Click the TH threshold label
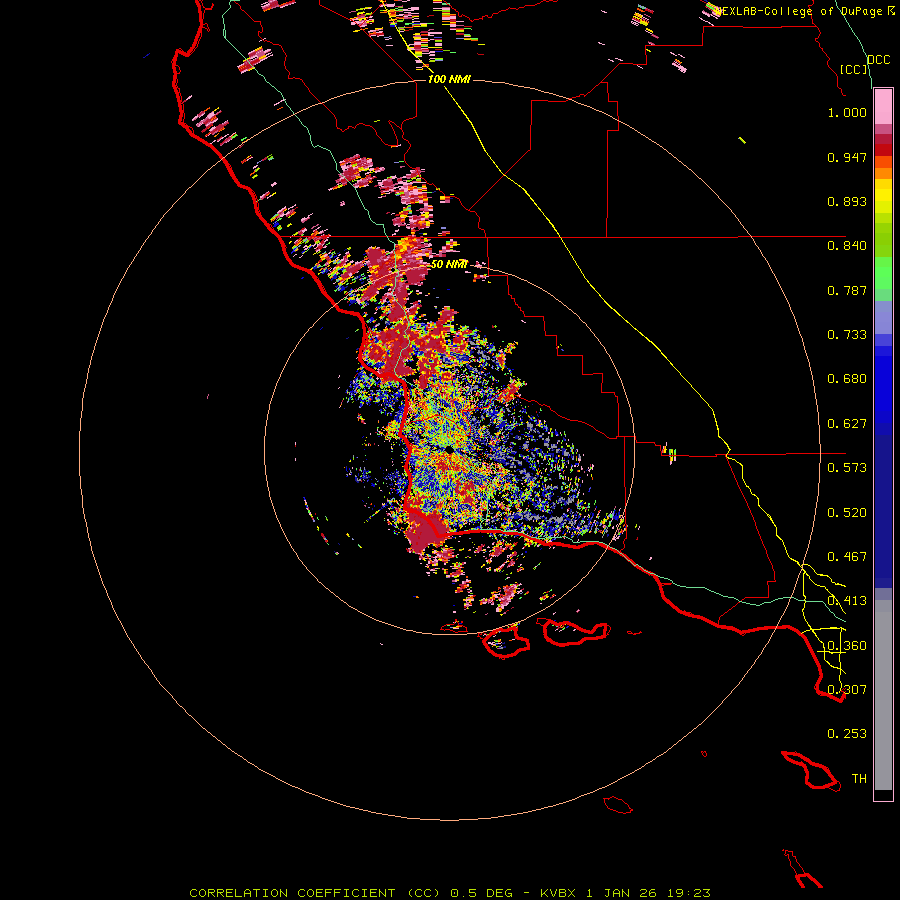Viewport: 900px width, 900px height. (859, 779)
